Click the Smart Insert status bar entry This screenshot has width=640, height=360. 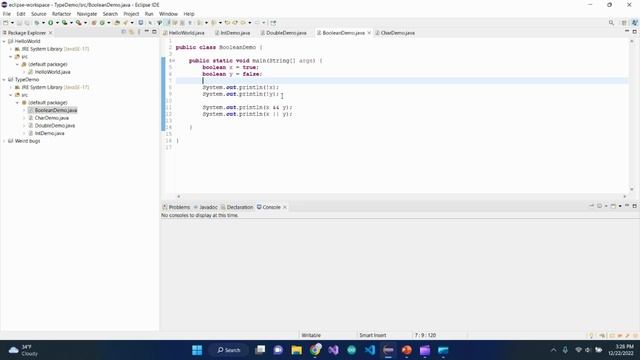pos(373,336)
